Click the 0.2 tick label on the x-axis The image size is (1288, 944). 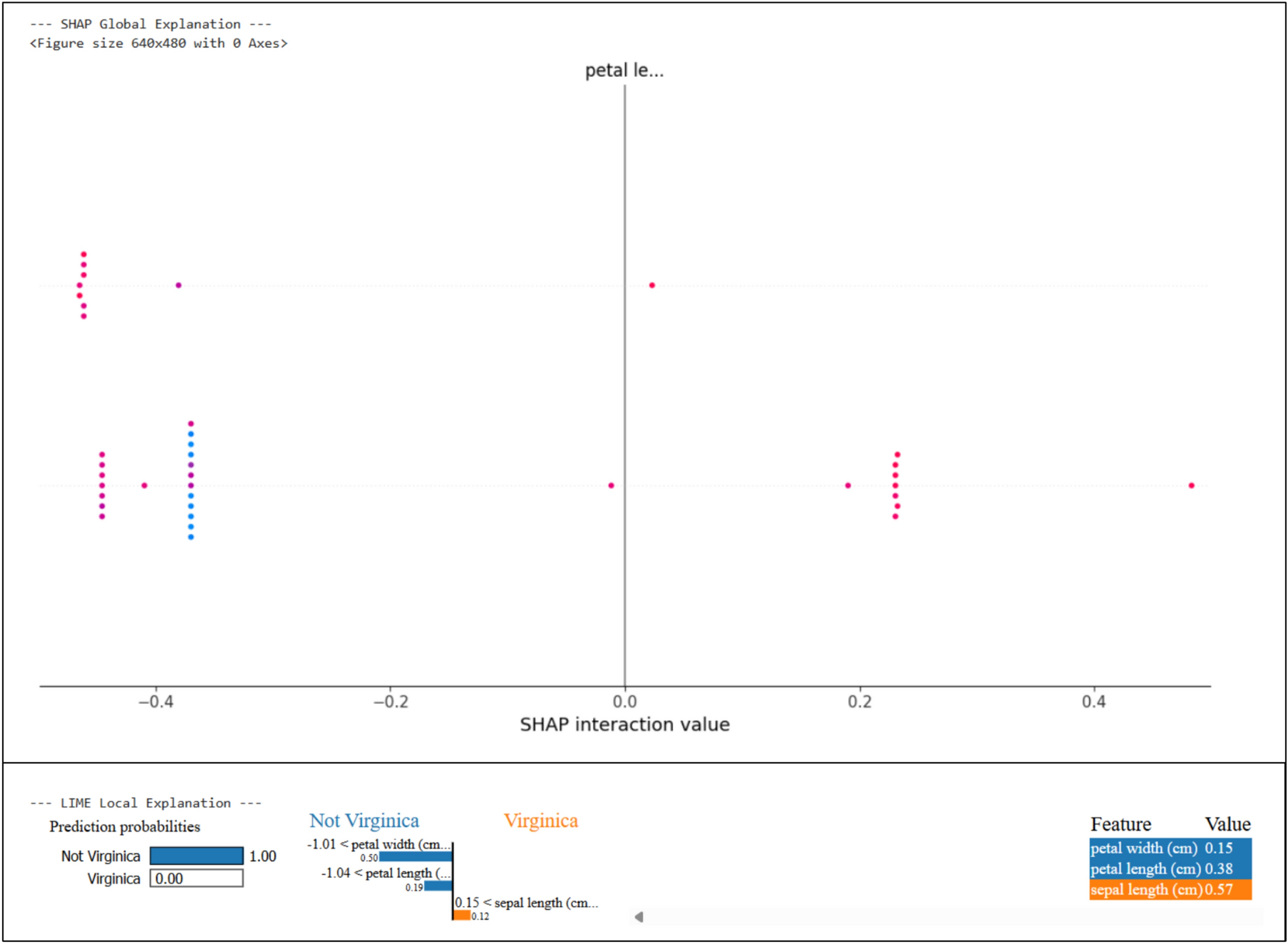pyautogui.click(x=860, y=702)
